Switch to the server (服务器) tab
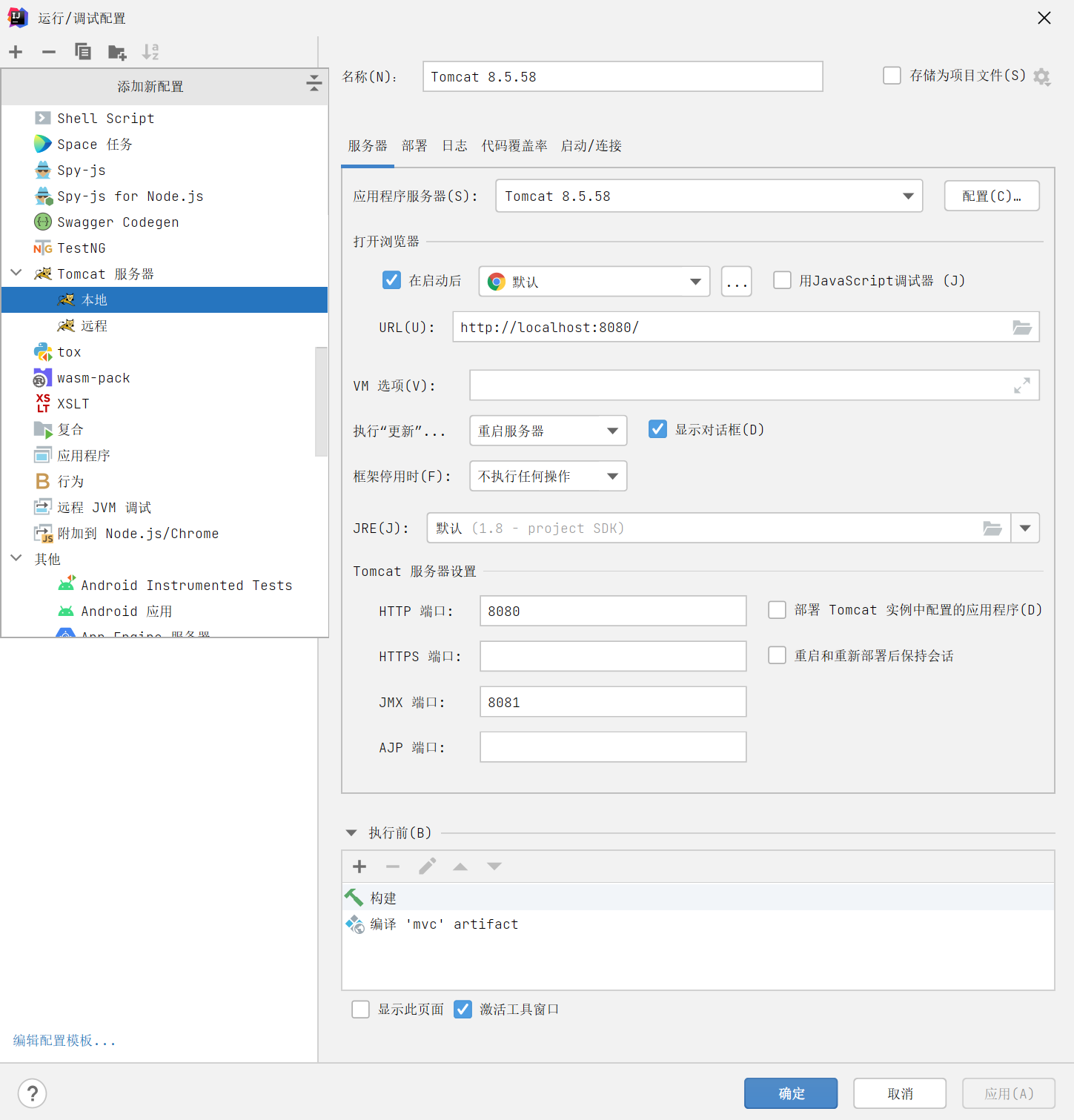 point(368,146)
